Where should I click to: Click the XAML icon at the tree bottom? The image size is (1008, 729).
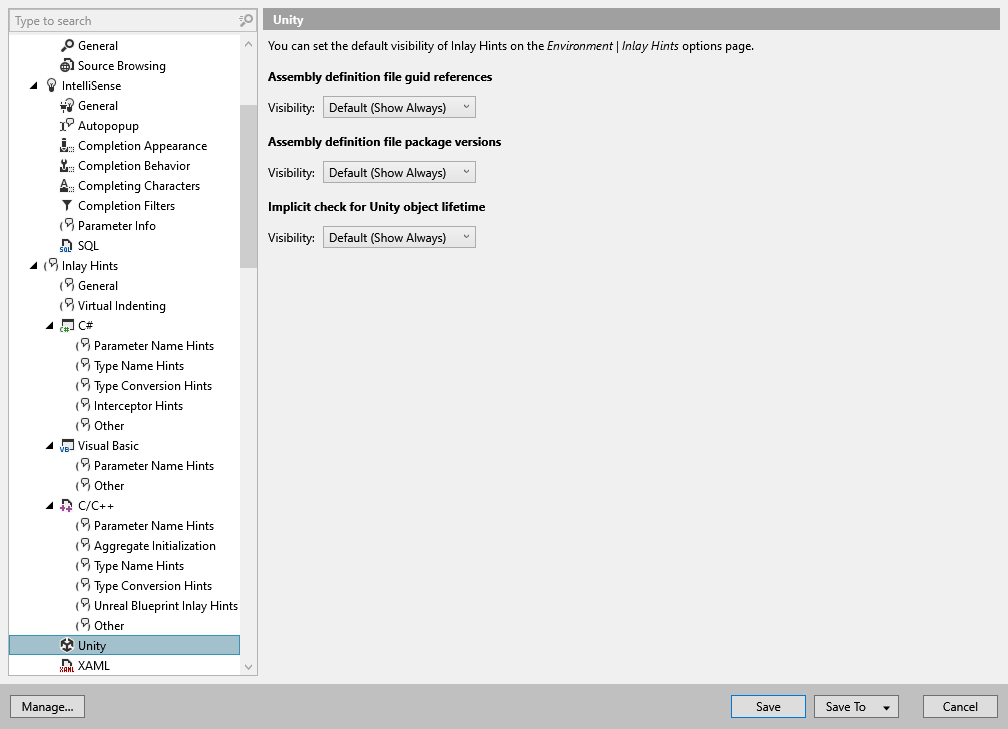click(66, 665)
